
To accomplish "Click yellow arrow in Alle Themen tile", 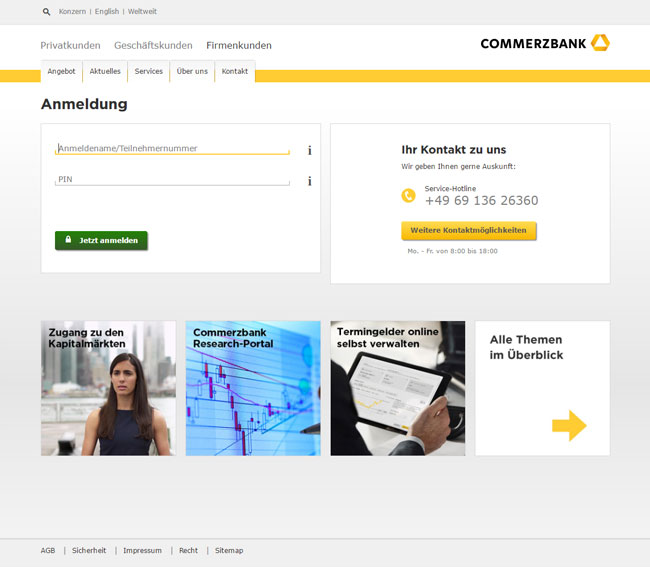I will pyautogui.click(x=569, y=426).
